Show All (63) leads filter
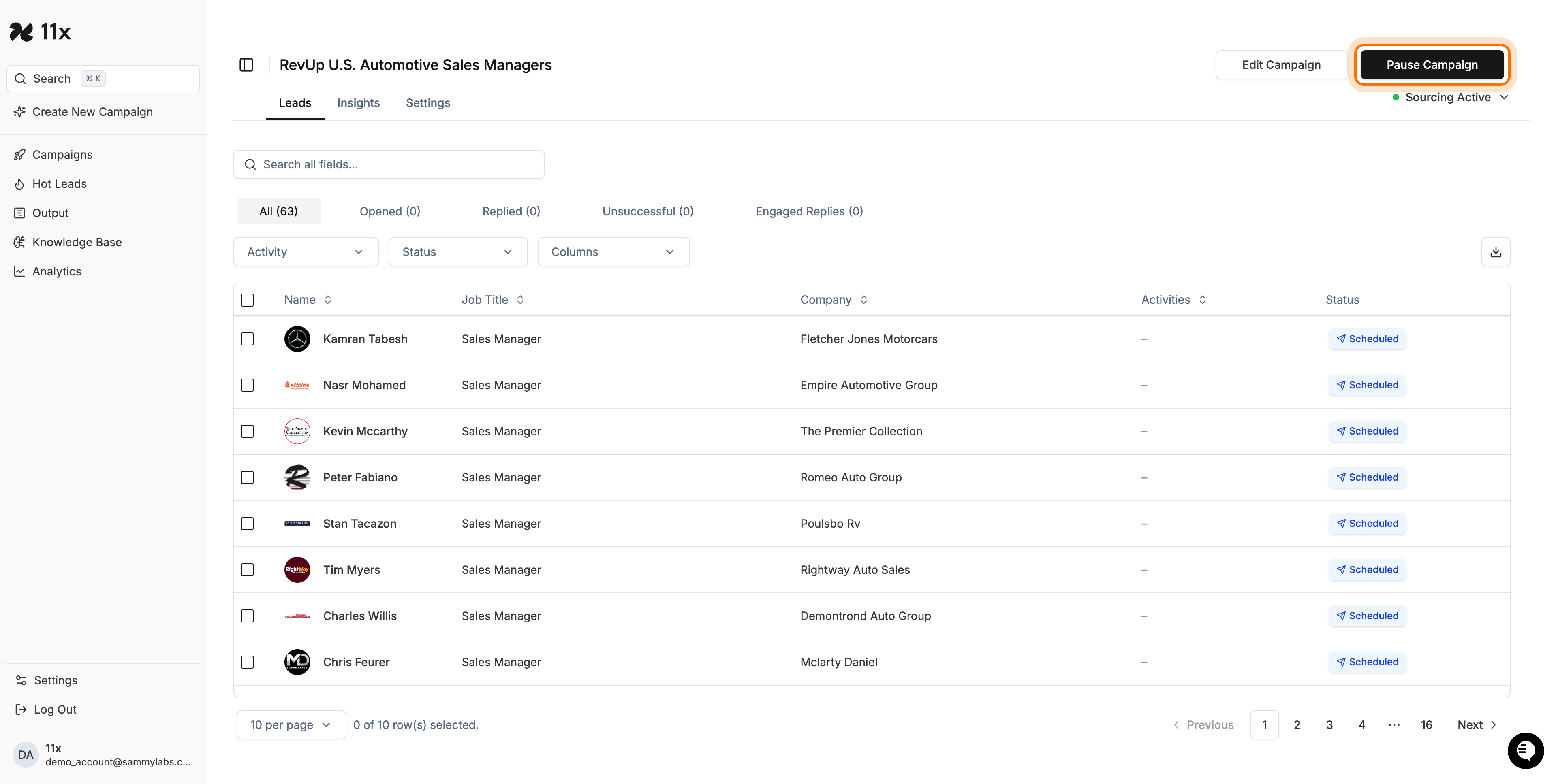Image resolution: width=1556 pixels, height=784 pixels. pyautogui.click(x=278, y=211)
